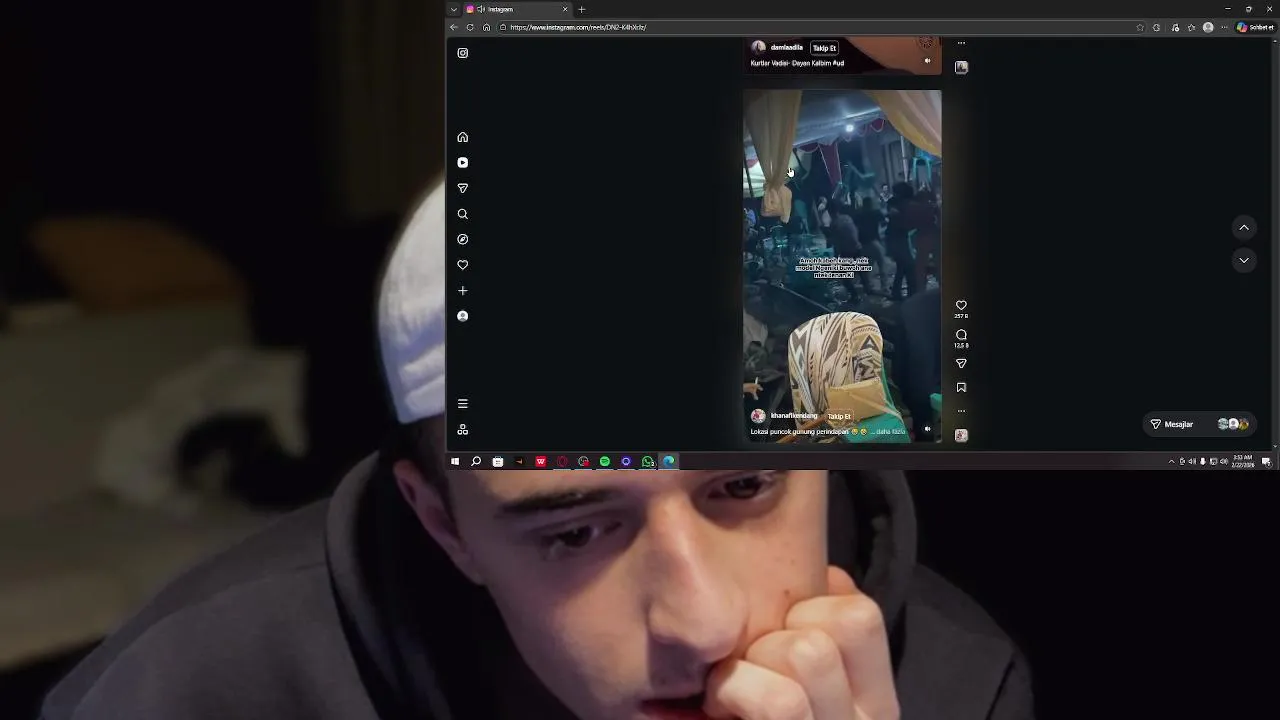Open your profile avatar in the sidebar
Image resolution: width=1280 pixels, height=720 pixels.
[x=462, y=316]
